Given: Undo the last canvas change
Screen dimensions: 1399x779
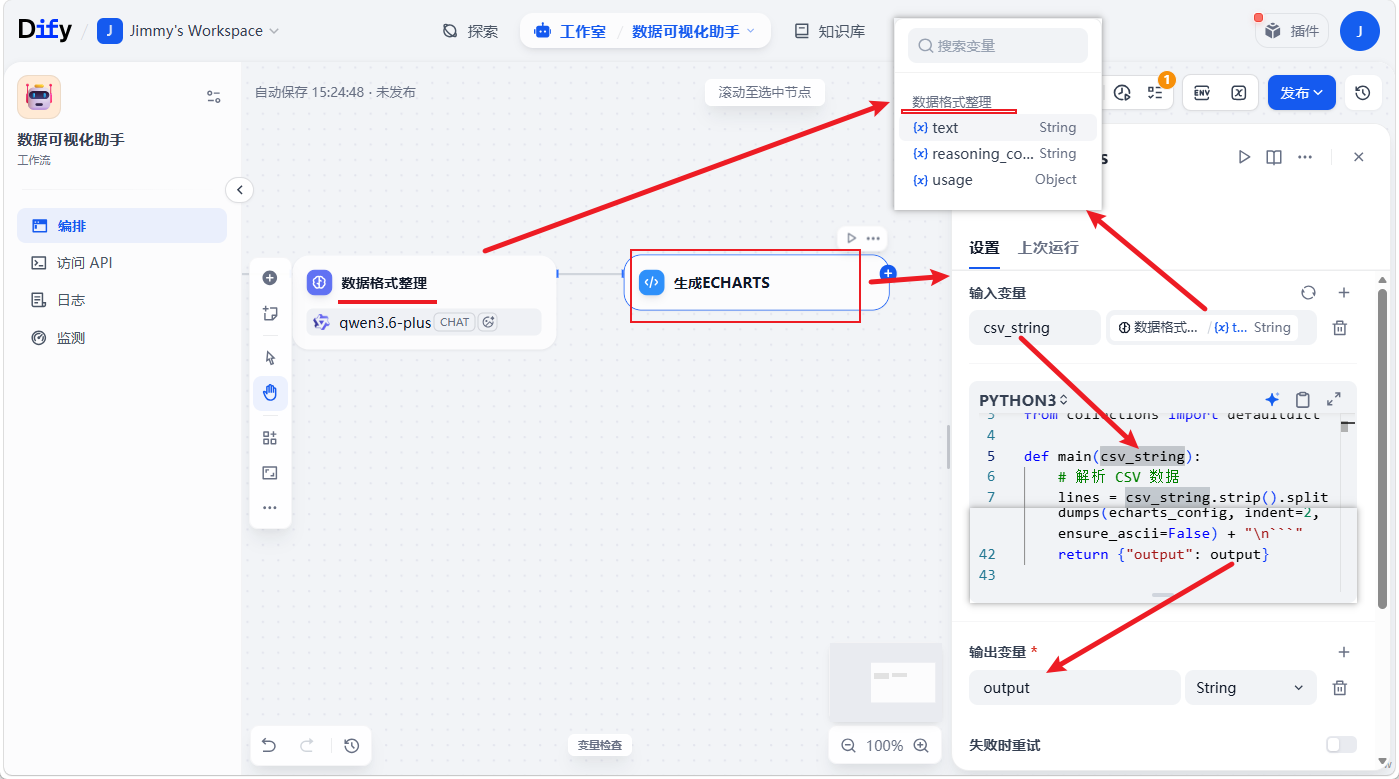Looking at the screenshot, I should click(x=269, y=745).
